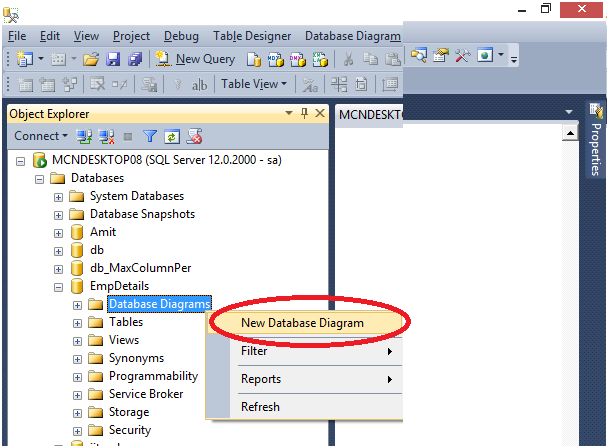Click the Database Engine Query icon
The image size is (609, 448).
tap(254, 59)
